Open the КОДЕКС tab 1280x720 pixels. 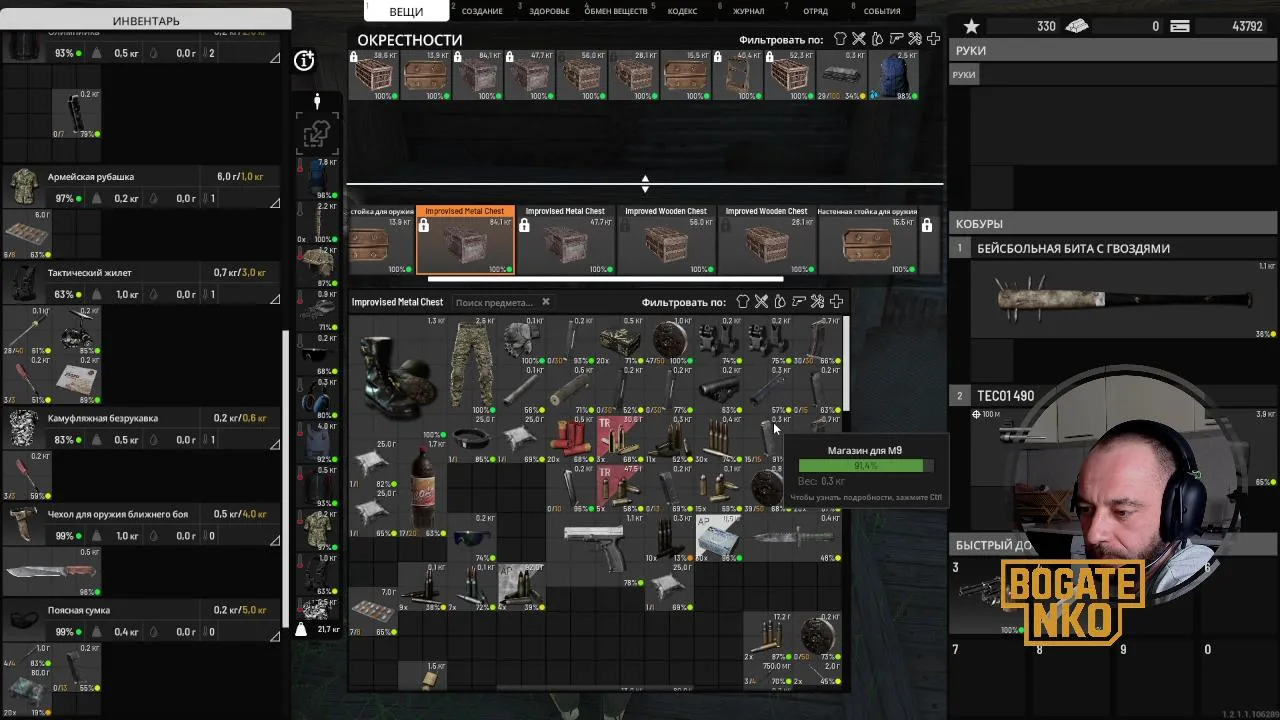tap(682, 11)
